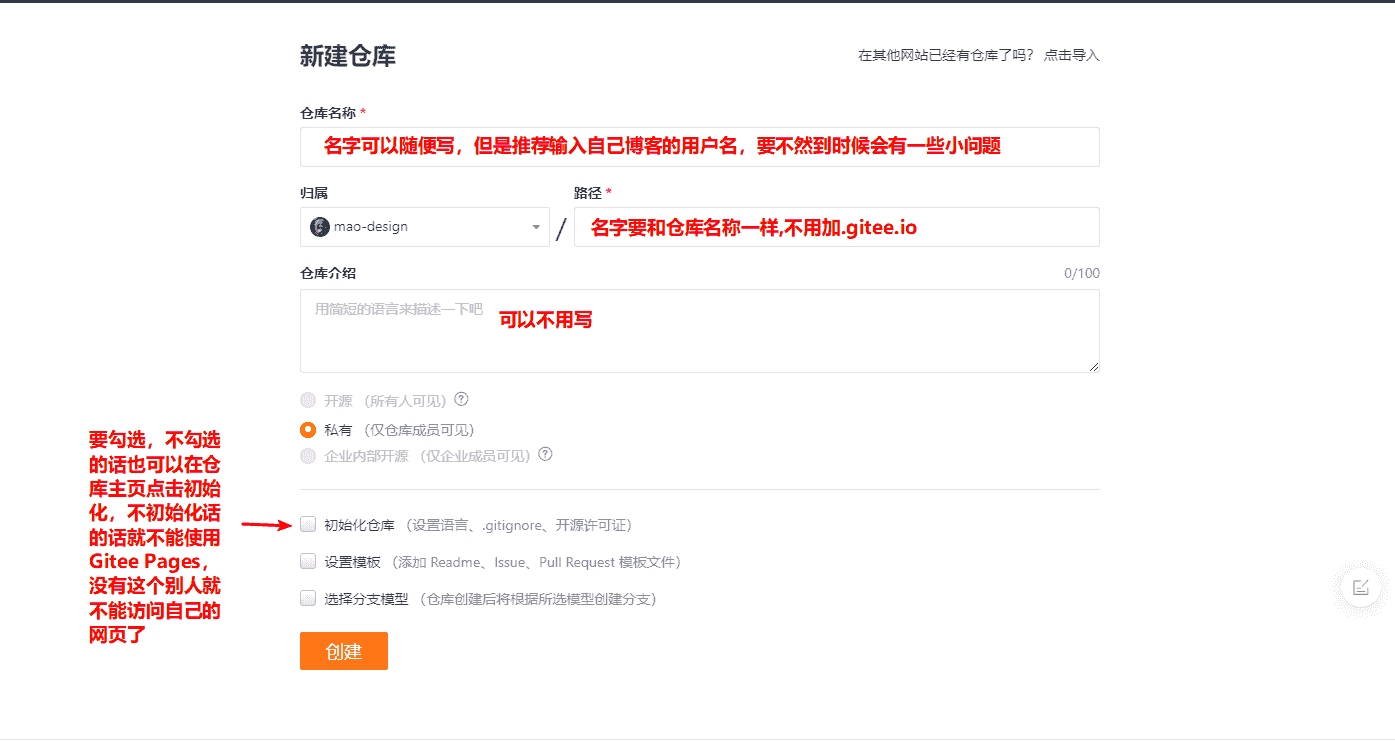Select the 私有 radio option
This screenshot has width=1395, height=741.
(x=308, y=430)
